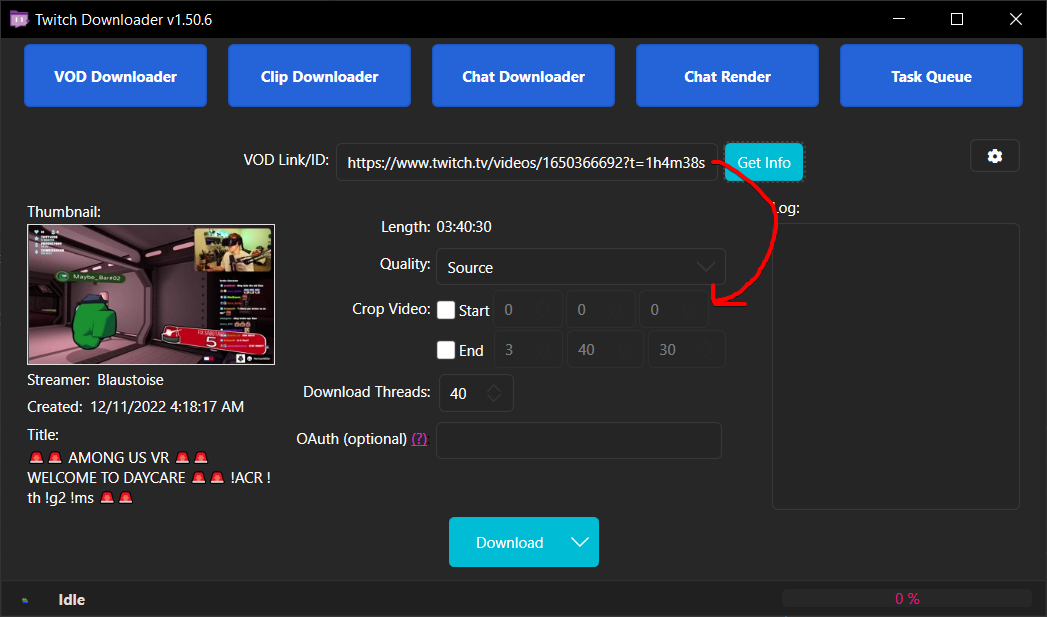Switch to the Chat Render tab

point(727,75)
